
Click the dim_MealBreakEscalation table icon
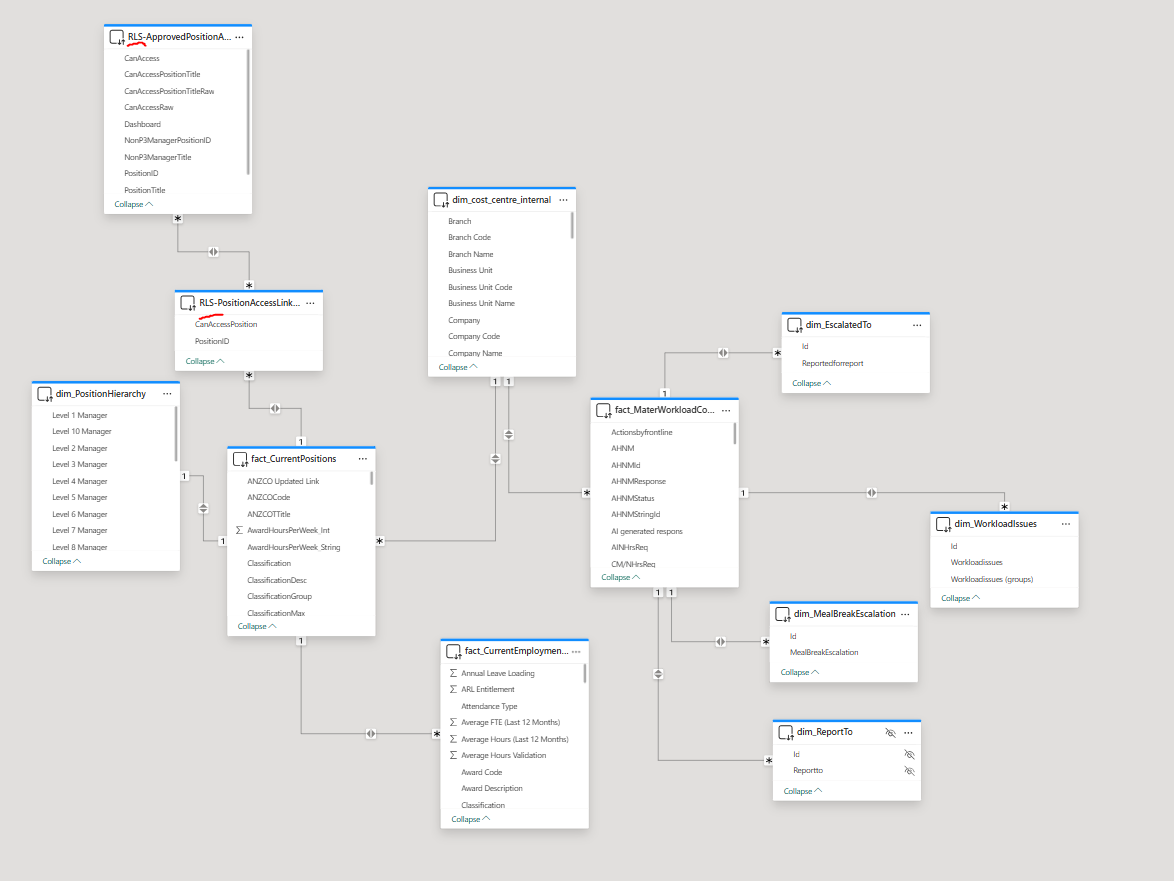[x=782, y=615]
